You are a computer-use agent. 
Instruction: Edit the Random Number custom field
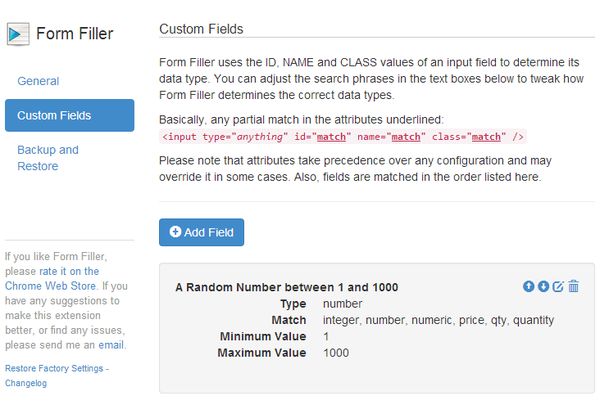558,287
